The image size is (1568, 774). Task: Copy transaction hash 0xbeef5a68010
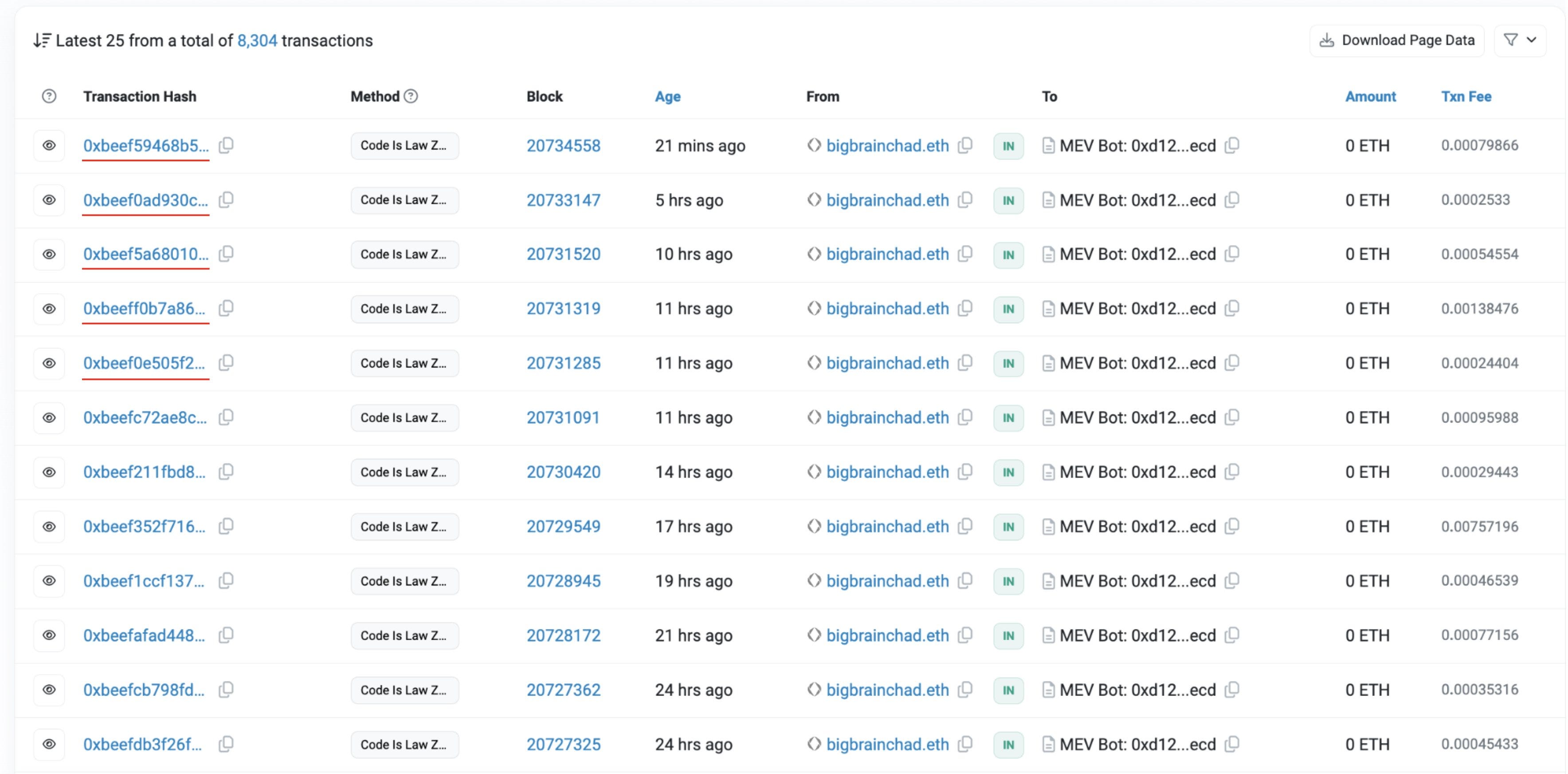point(226,254)
